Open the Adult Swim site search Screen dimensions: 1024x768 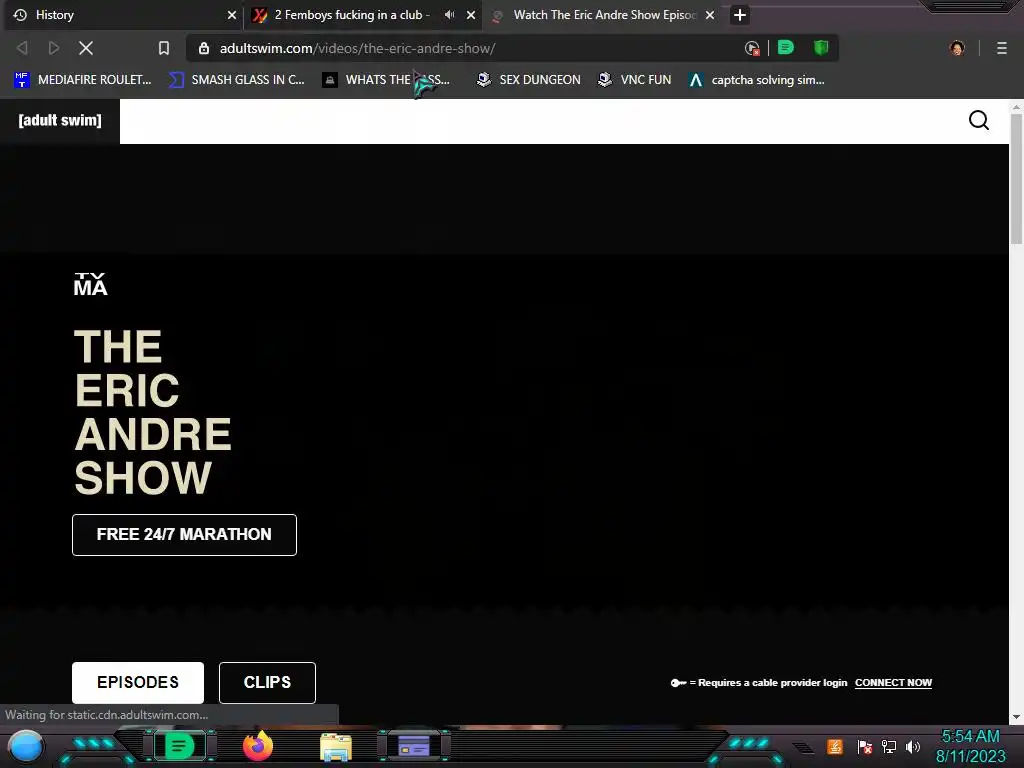click(x=978, y=120)
